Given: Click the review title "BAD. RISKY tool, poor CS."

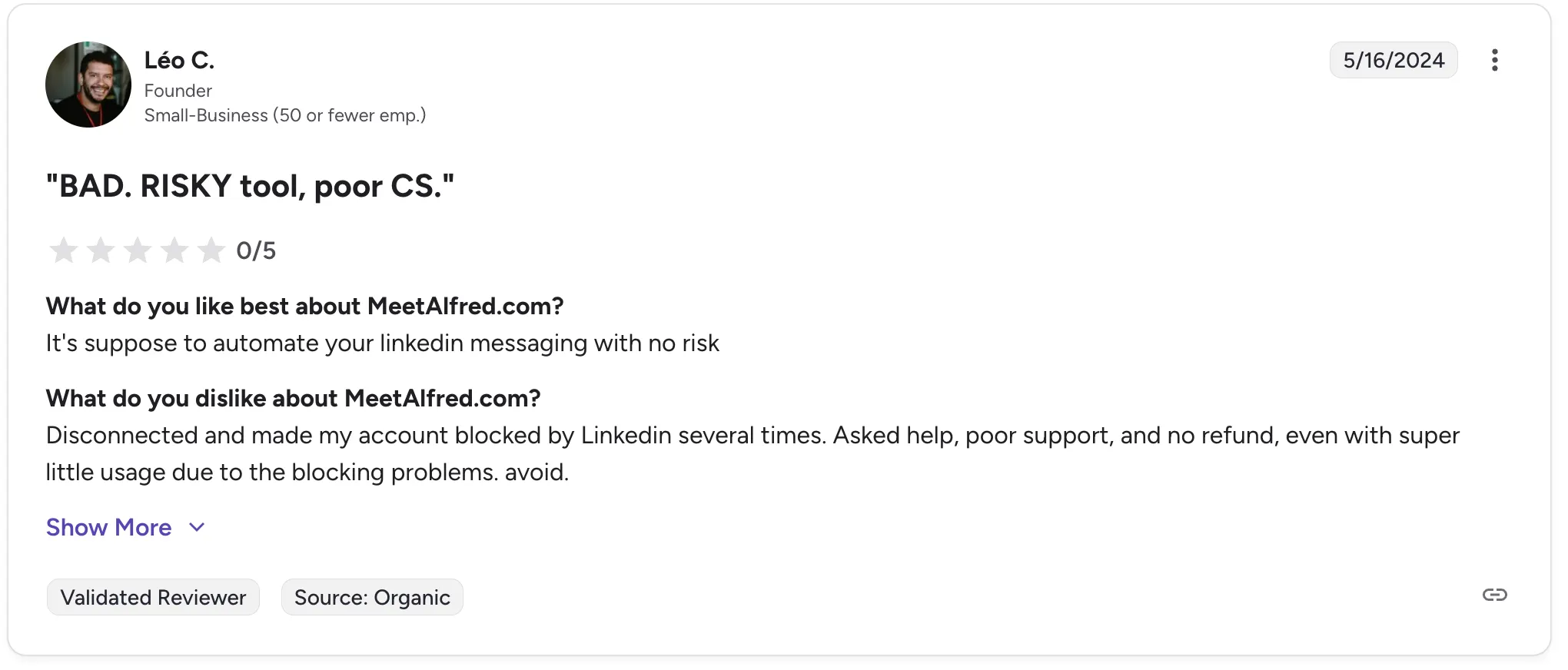Looking at the screenshot, I should point(250,186).
